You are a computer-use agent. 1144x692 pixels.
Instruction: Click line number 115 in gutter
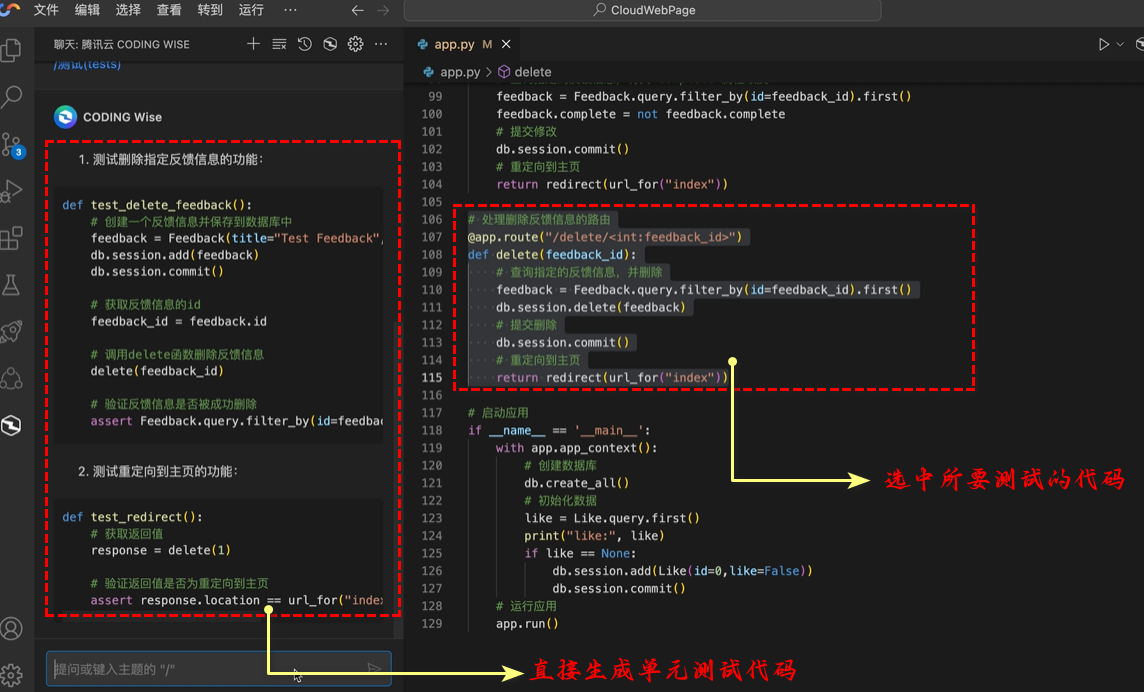[432, 377]
